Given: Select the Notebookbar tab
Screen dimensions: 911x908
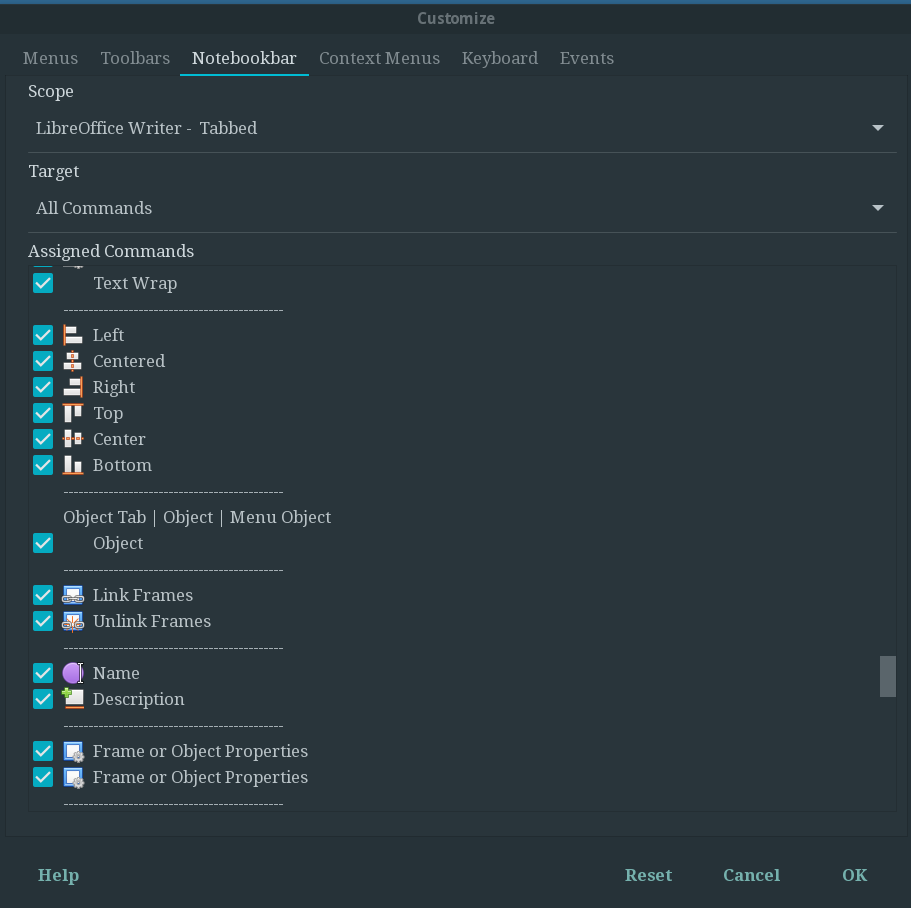Looking at the screenshot, I should click(244, 59).
